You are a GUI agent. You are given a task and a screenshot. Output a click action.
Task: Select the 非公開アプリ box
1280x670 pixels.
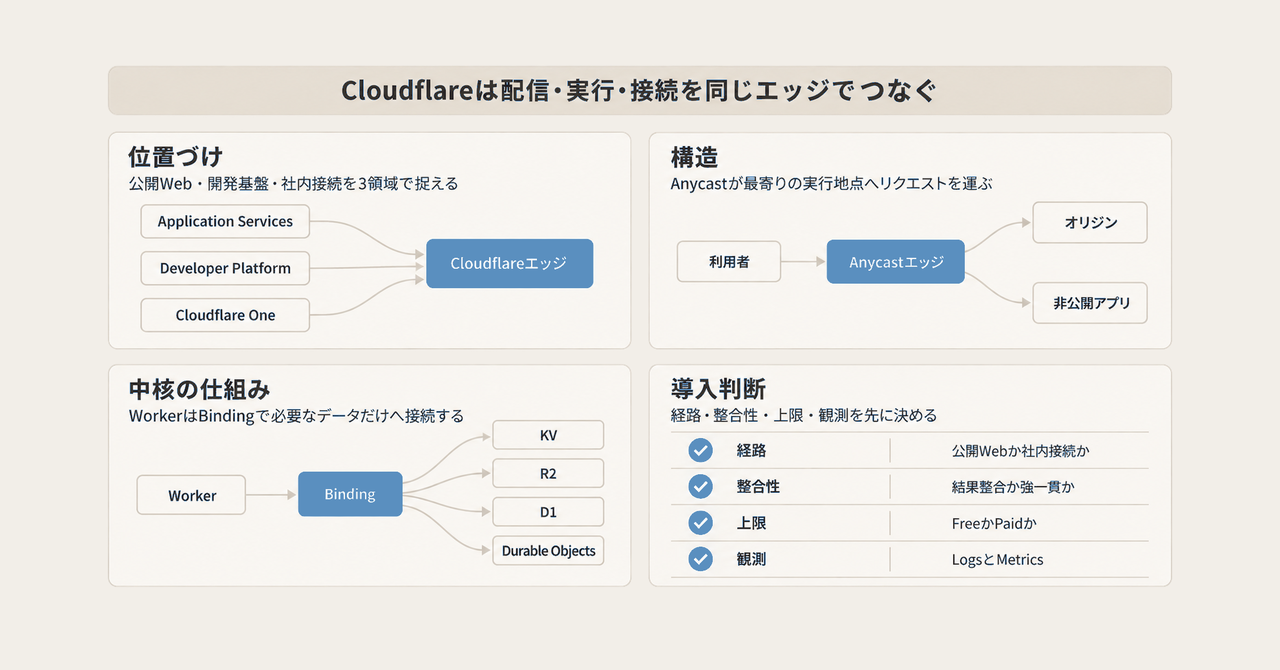(x=1090, y=302)
